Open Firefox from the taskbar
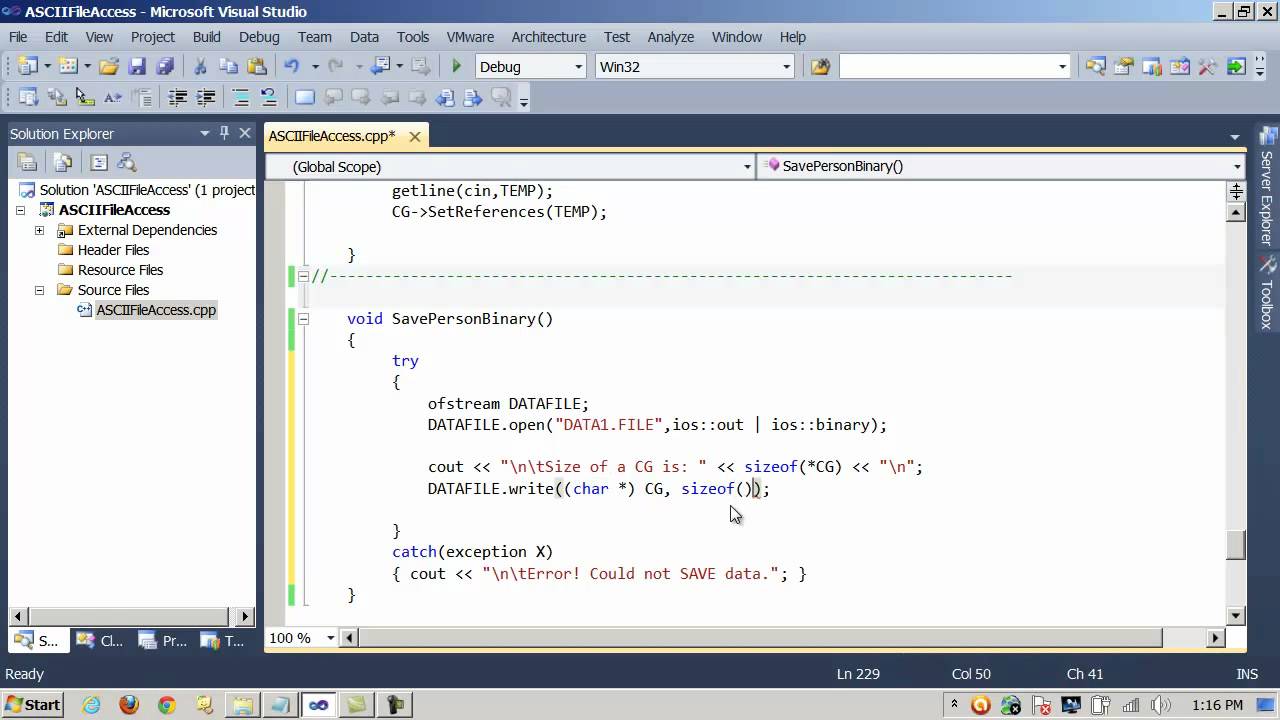Viewport: 1280px width, 720px height. click(128, 705)
